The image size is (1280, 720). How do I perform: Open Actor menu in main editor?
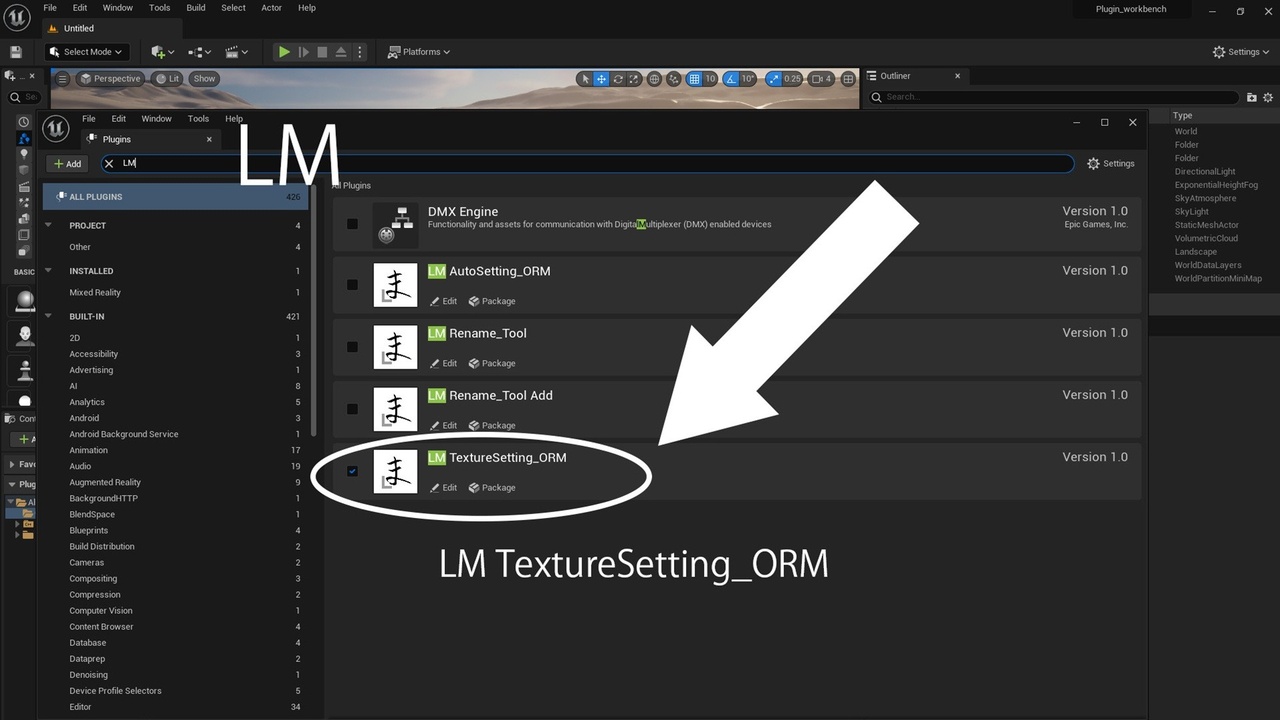[271, 8]
